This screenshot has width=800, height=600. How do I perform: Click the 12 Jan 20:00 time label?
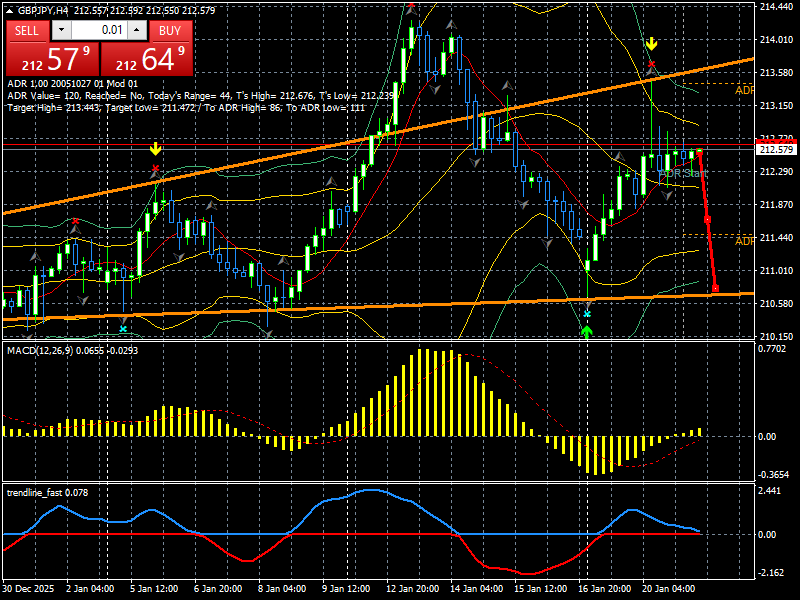pos(413,589)
